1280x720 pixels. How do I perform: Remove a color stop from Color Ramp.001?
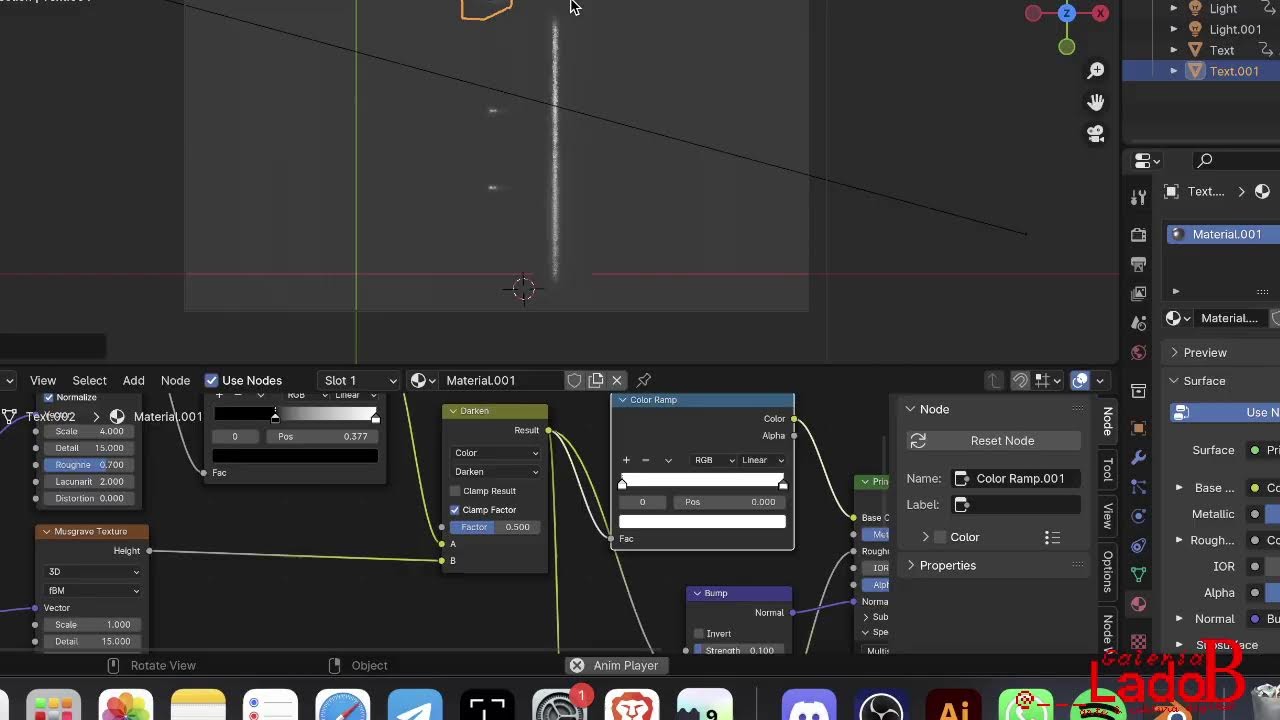[645, 460]
